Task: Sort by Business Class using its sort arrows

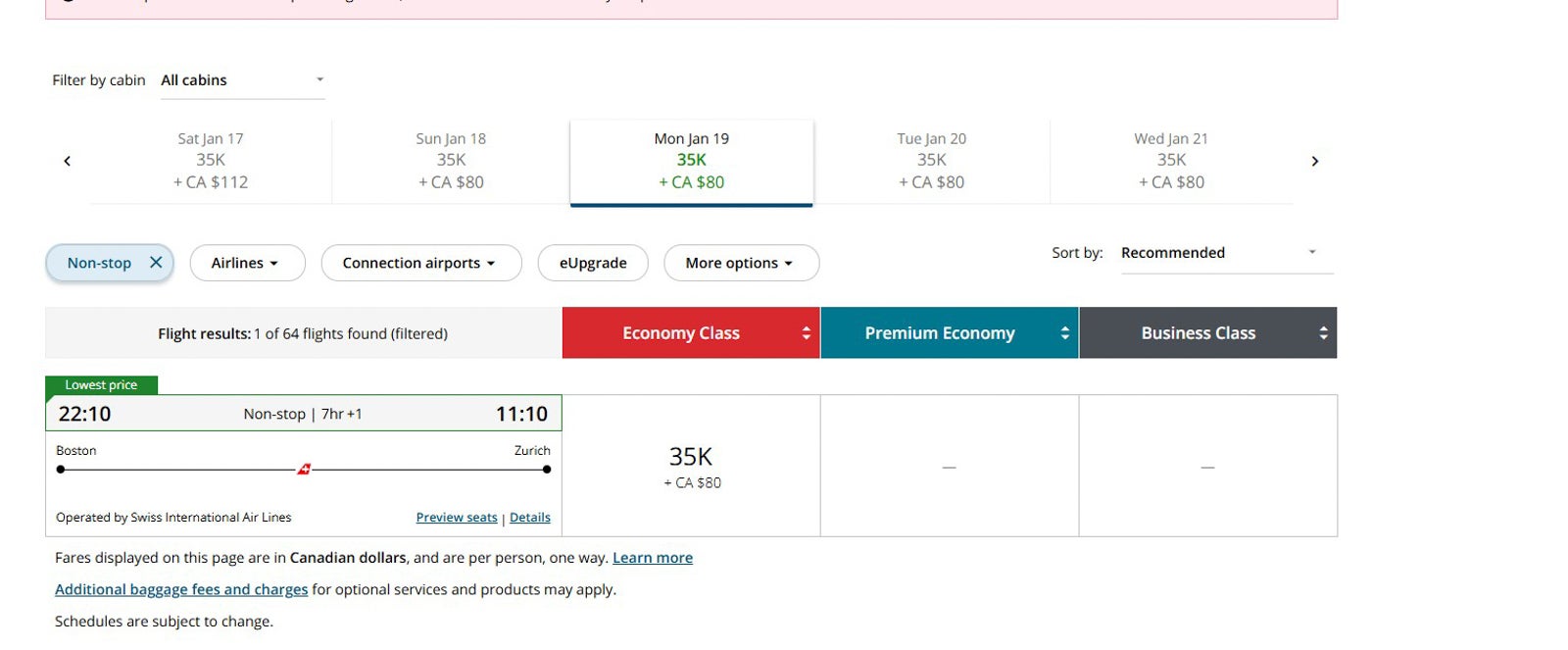Action: tap(1323, 333)
